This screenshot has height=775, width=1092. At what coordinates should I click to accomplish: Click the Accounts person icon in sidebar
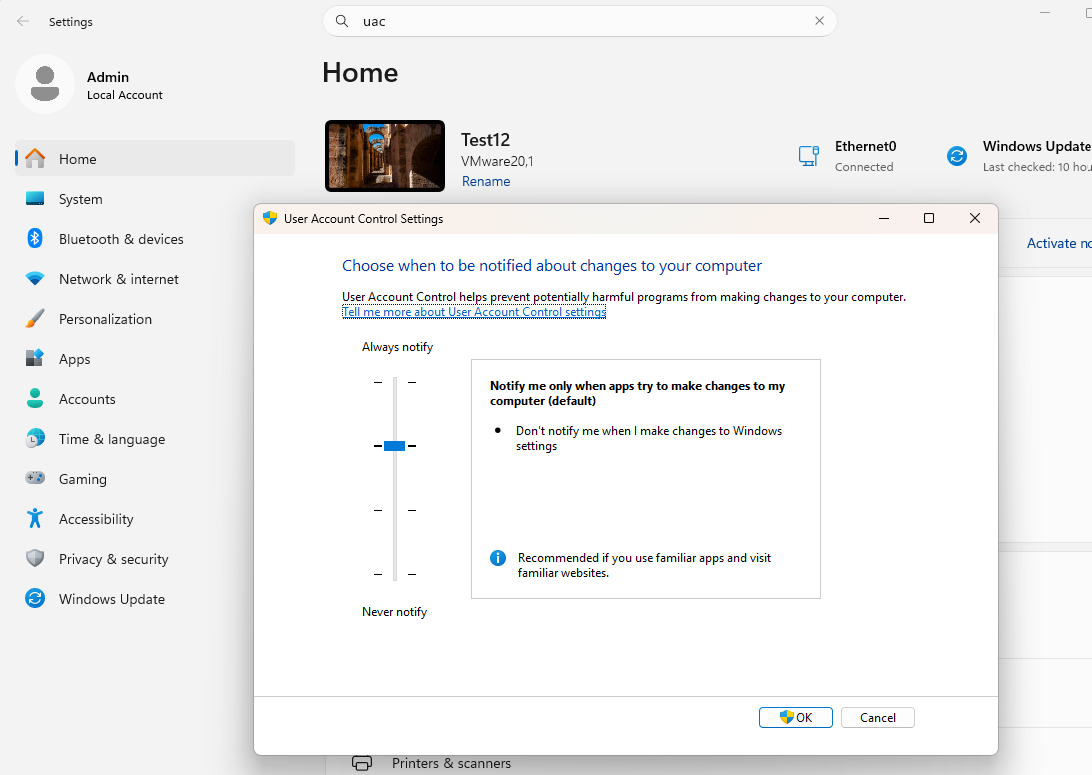tap(35, 398)
